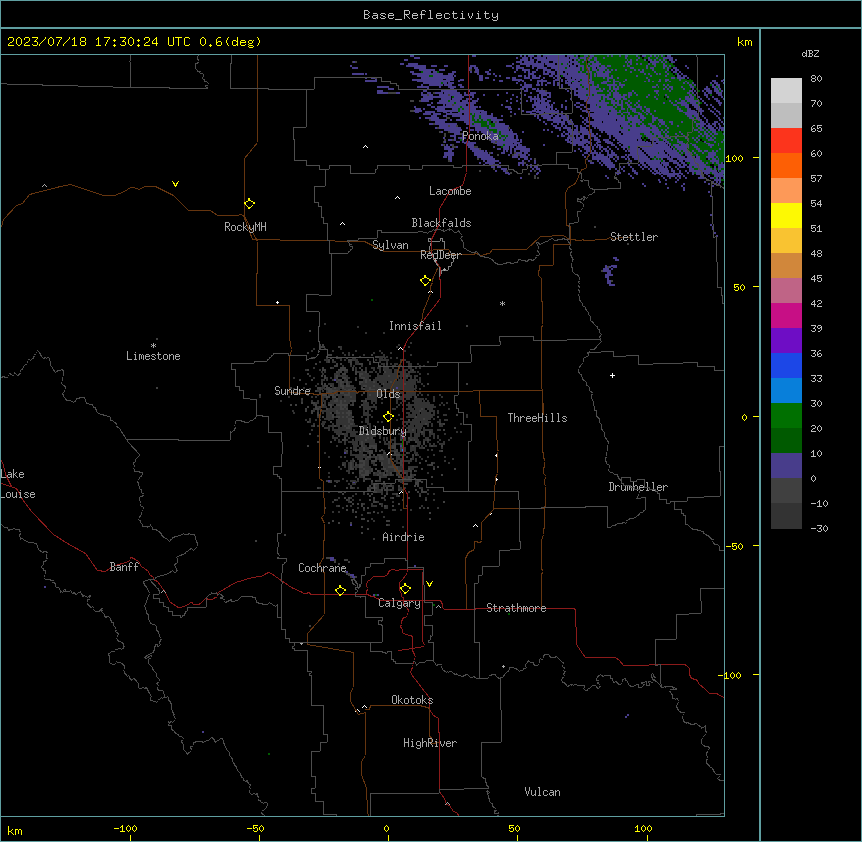Image resolution: width=862 pixels, height=842 pixels.
Task: Click the yellow diamond marker inside Calgary
Action: click(405, 589)
